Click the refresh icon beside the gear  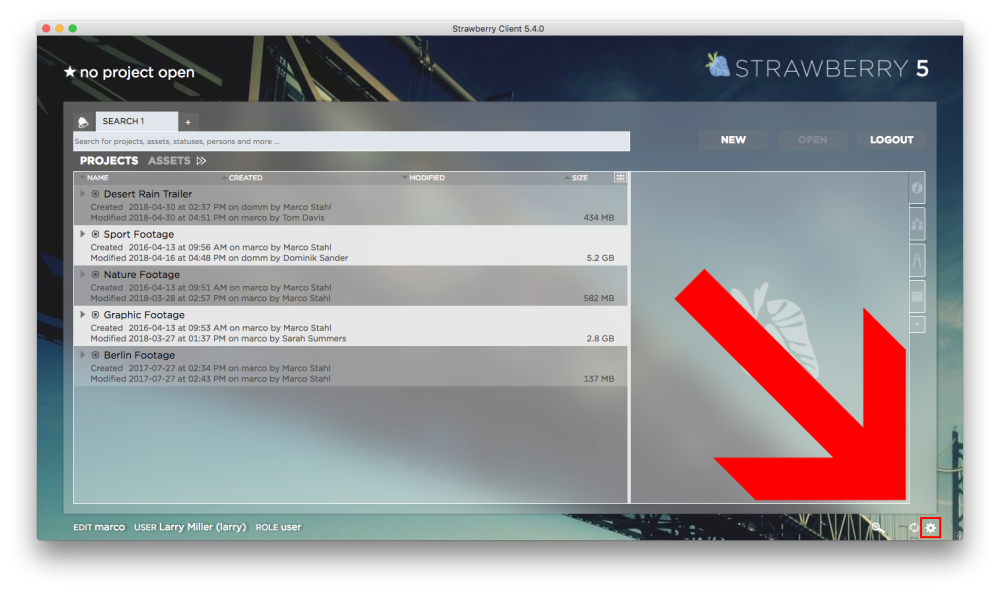coord(913,527)
